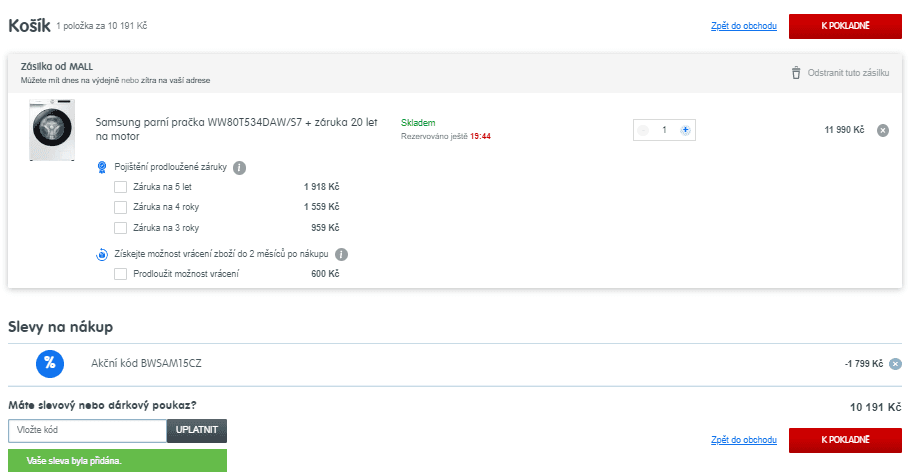This screenshot has height=472, width=911.
Task: Click the warranty ribbon badge icon
Action: (x=102, y=167)
